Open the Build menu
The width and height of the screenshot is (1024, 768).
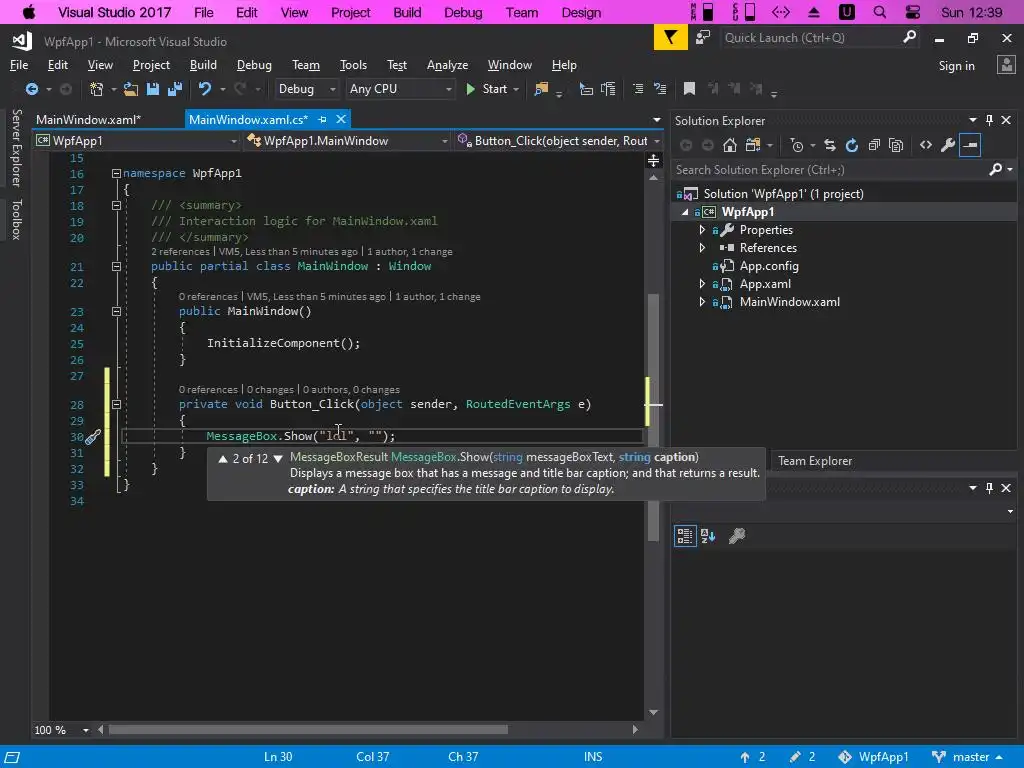(203, 65)
